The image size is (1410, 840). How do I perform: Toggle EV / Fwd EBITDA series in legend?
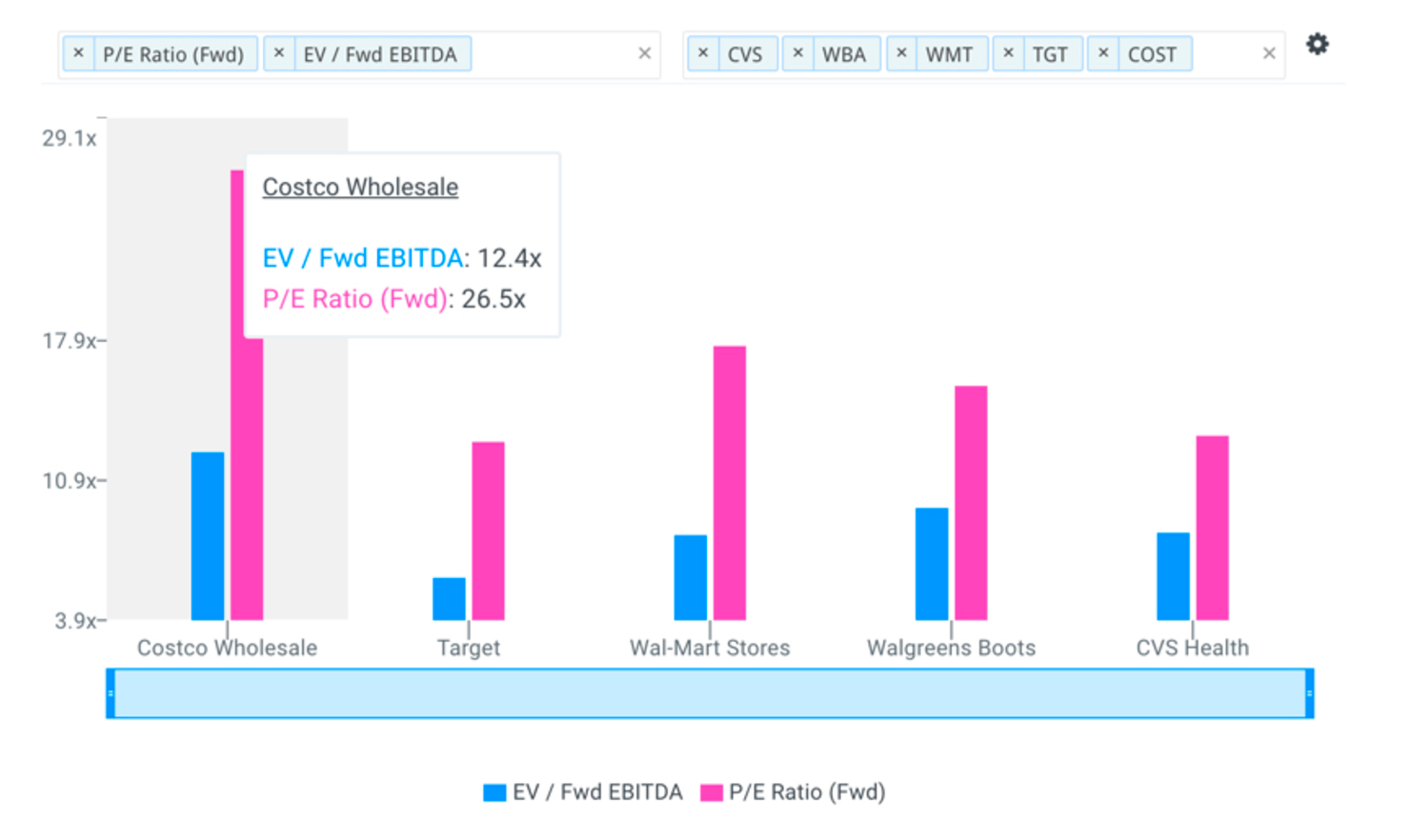click(597, 792)
